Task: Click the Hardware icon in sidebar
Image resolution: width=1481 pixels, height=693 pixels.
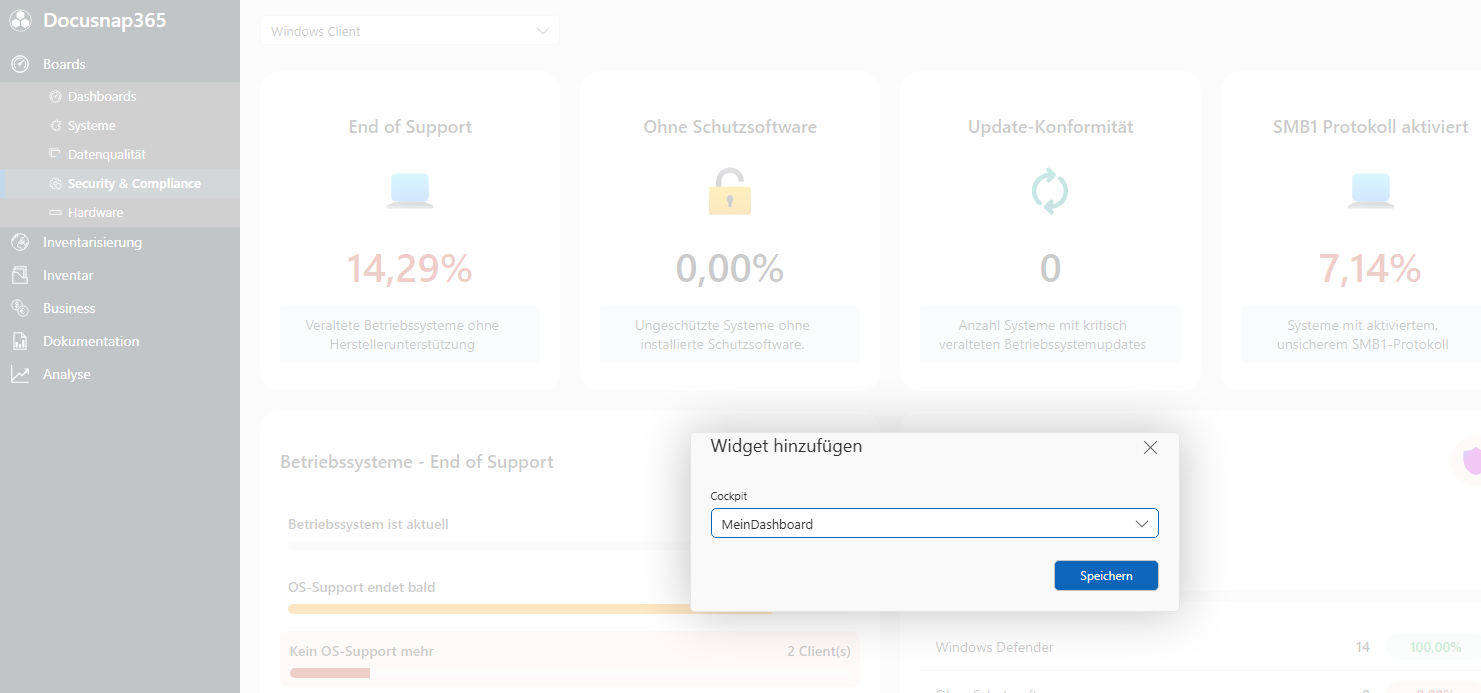Action: coord(55,213)
